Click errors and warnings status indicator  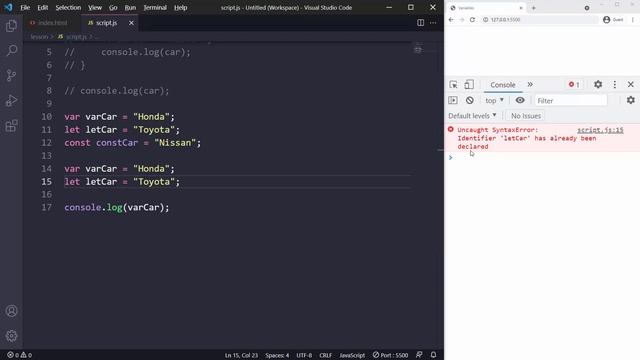tap(20, 355)
